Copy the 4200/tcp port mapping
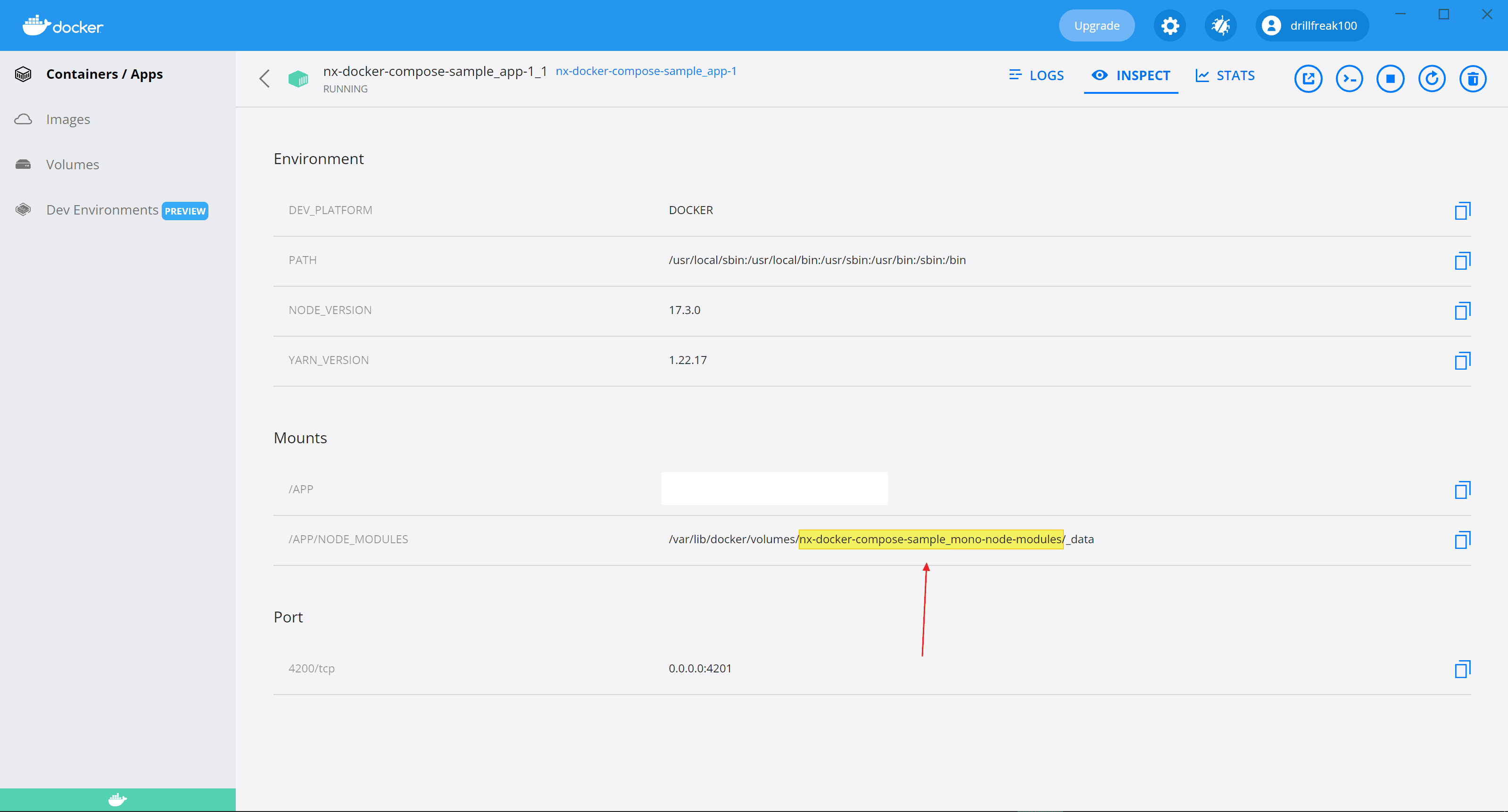This screenshot has height=812, width=1508. (x=1462, y=669)
